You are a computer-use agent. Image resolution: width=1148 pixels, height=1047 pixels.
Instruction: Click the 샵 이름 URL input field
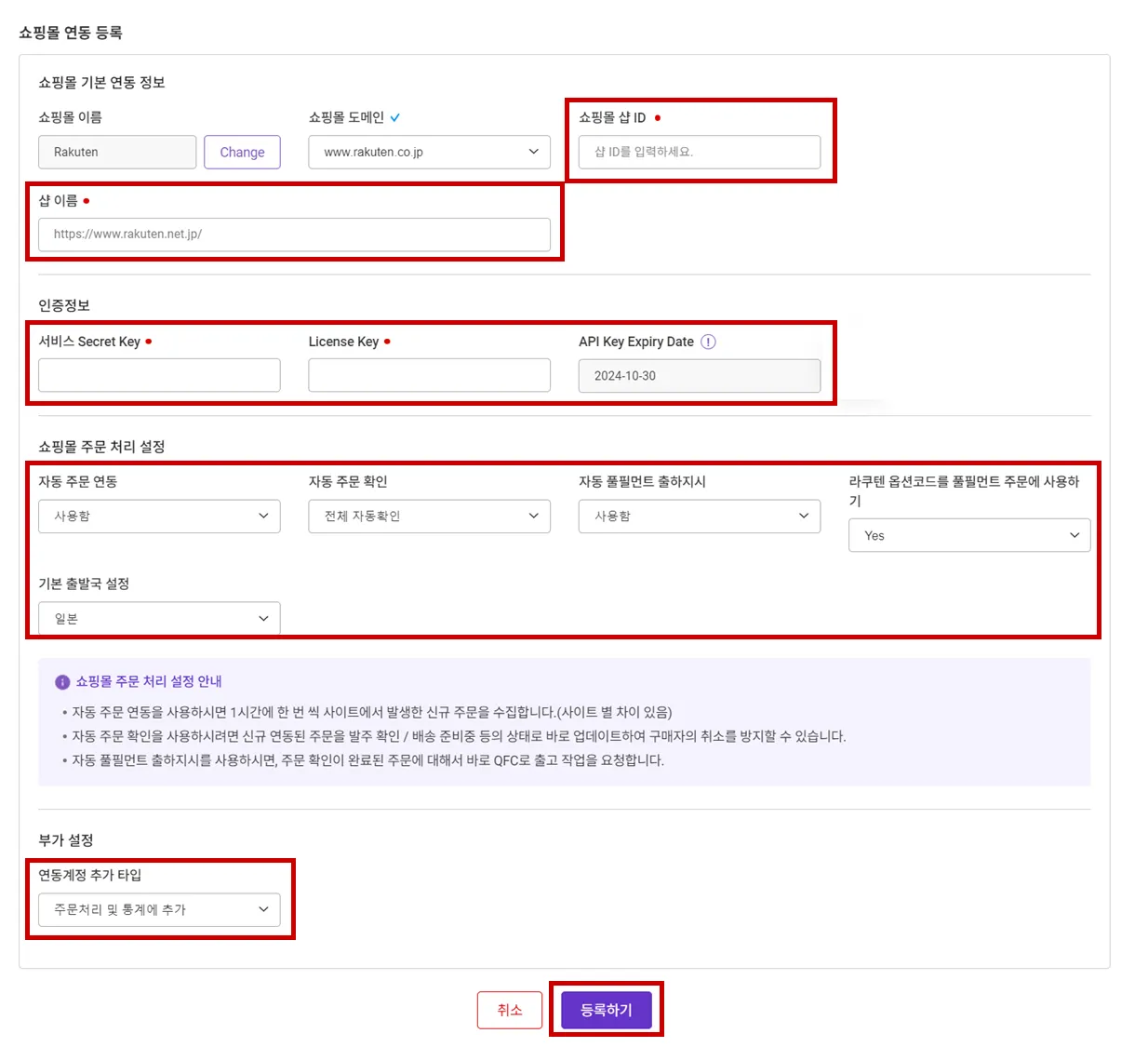coord(294,235)
